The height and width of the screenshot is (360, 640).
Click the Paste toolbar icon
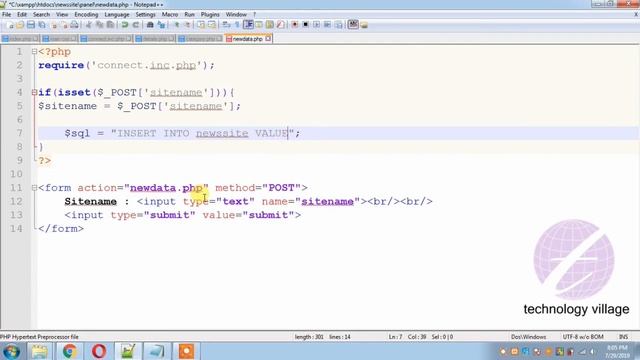110,25
